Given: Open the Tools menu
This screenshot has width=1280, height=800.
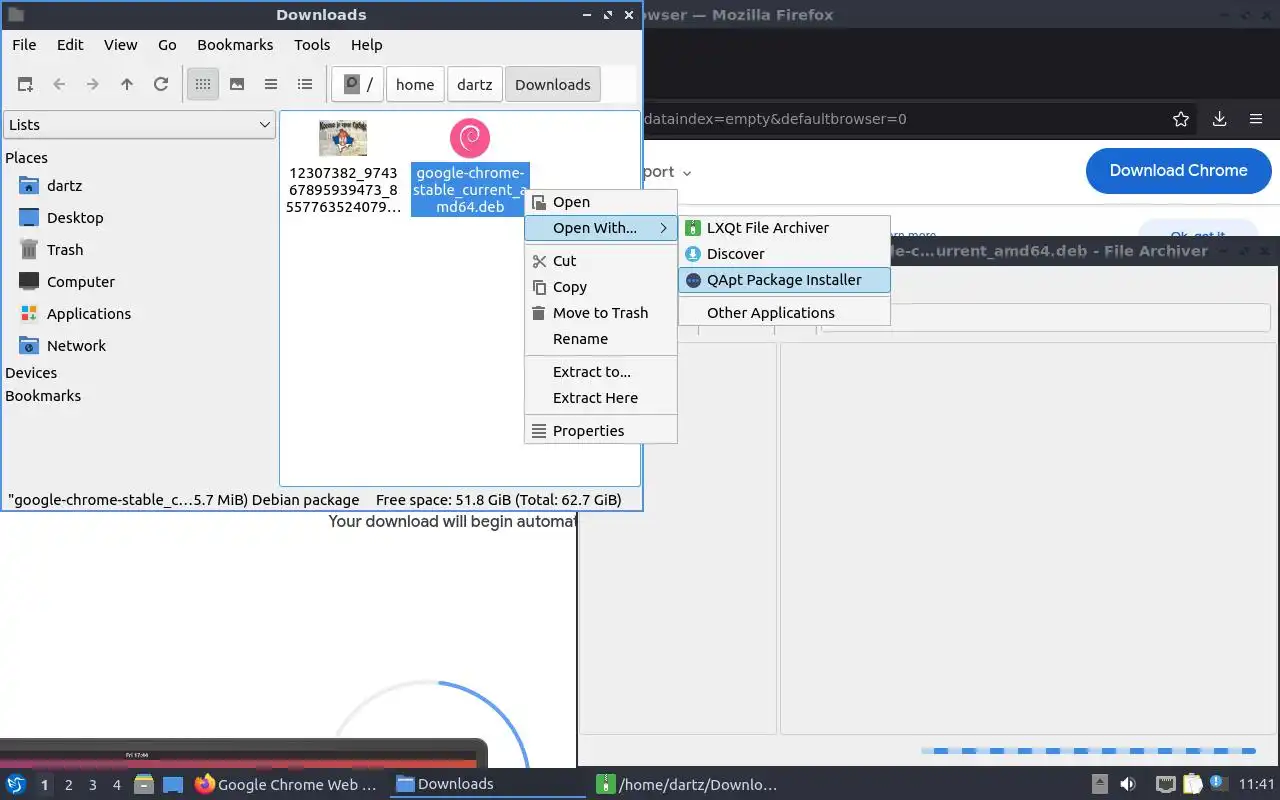Looking at the screenshot, I should tap(312, 45).
